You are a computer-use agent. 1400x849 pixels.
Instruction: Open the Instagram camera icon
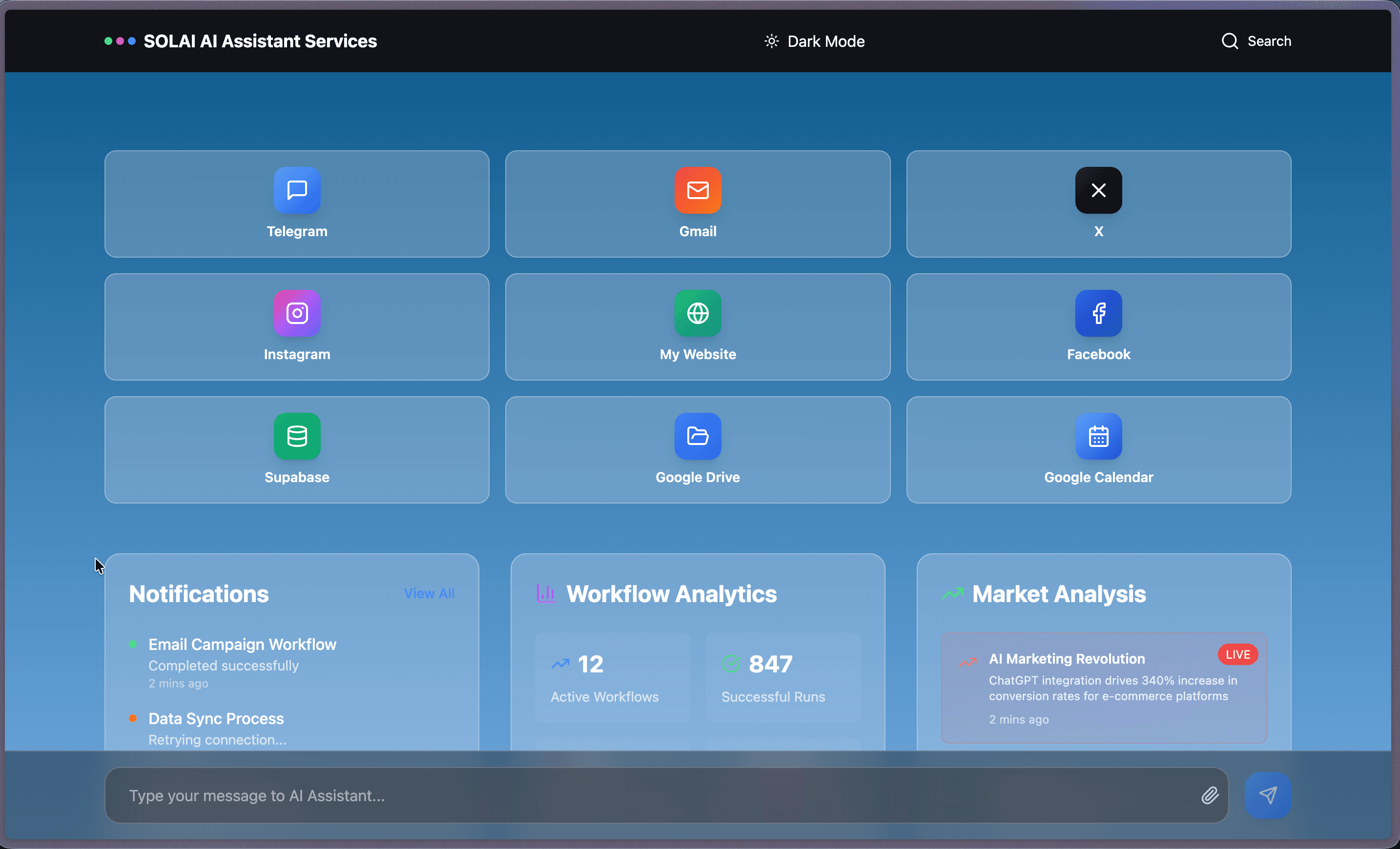coord(297,313)
